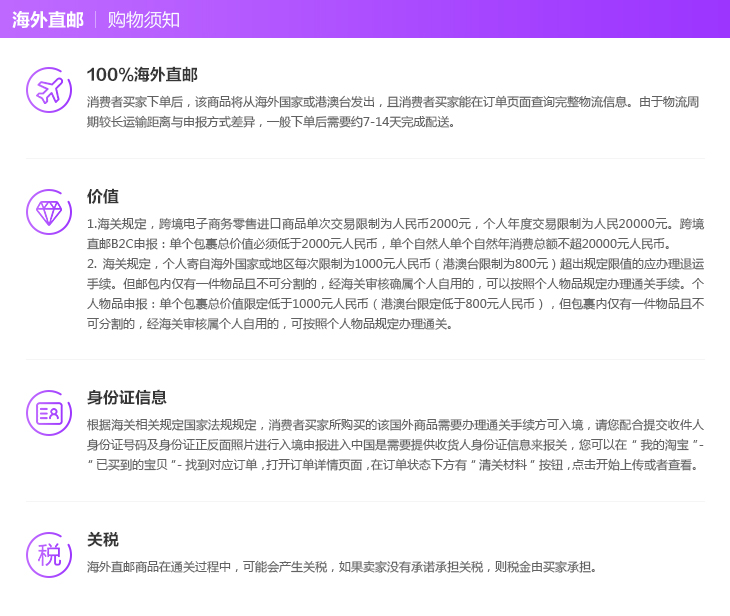Click the line starting 根据海关相关规定国家法规
730x616 pixels.
click(x=395, y=425)
